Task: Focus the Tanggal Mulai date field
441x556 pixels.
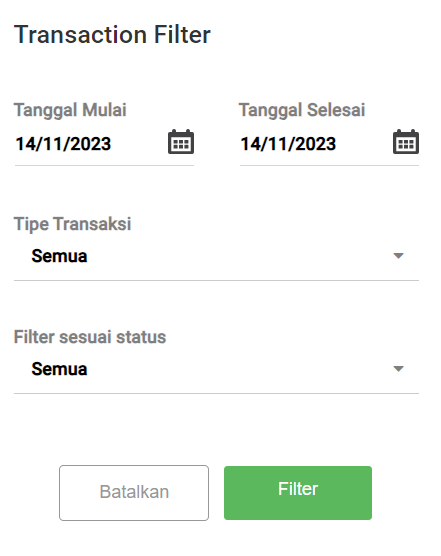Action: pyautogui.click(x=104, y=144)
